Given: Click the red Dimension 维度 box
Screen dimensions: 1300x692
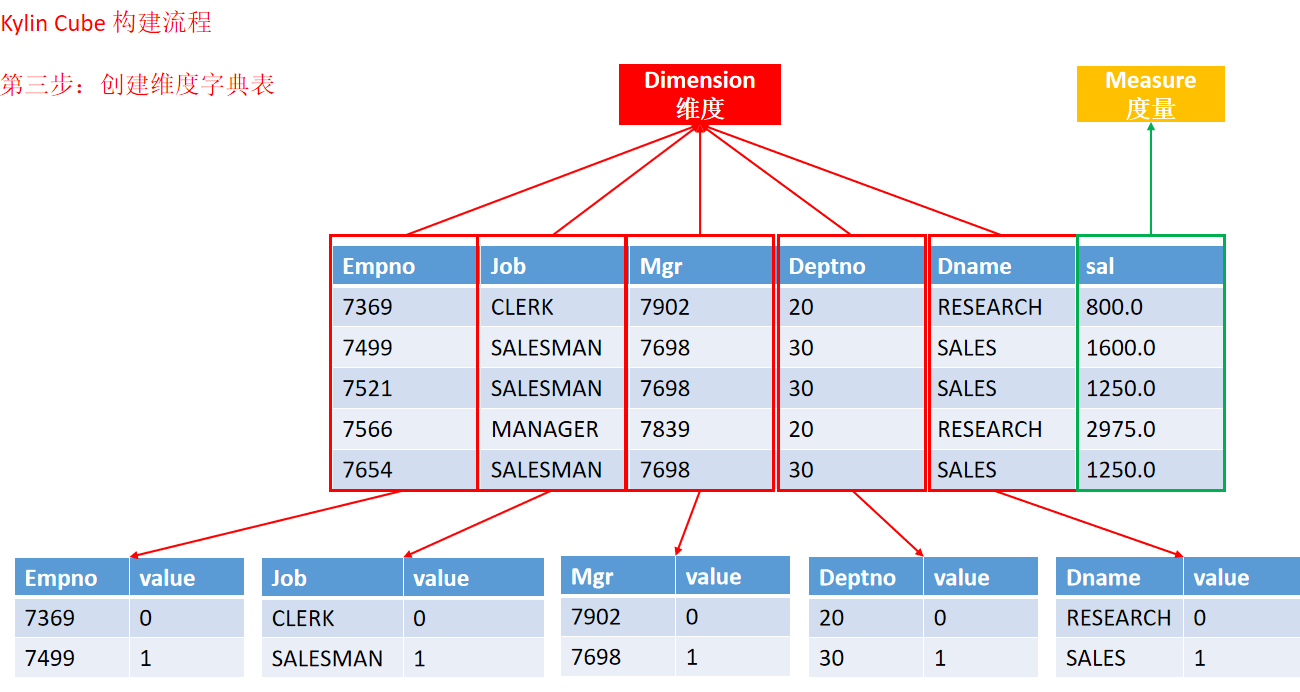Looking at the screenshot, I should pos(700,95).
